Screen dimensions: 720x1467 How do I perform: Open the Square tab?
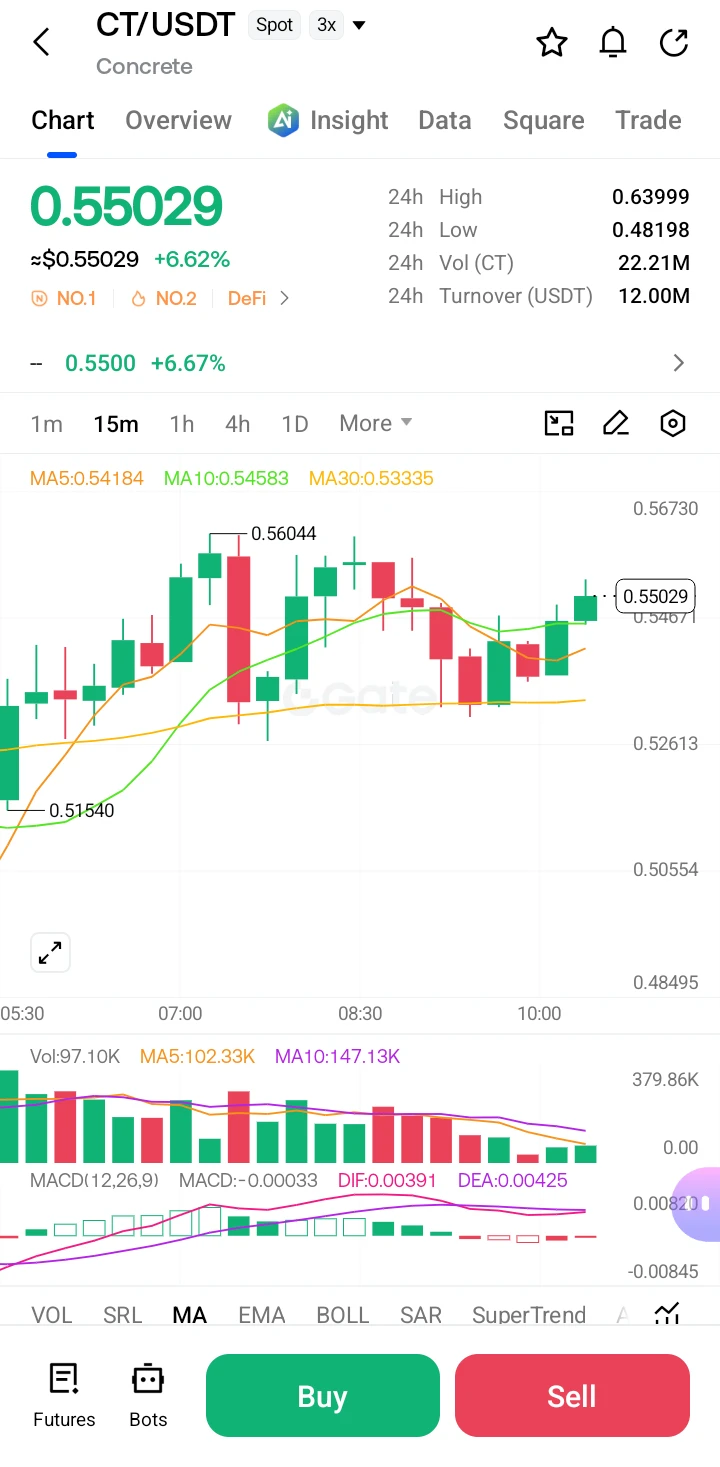[544, 120]
